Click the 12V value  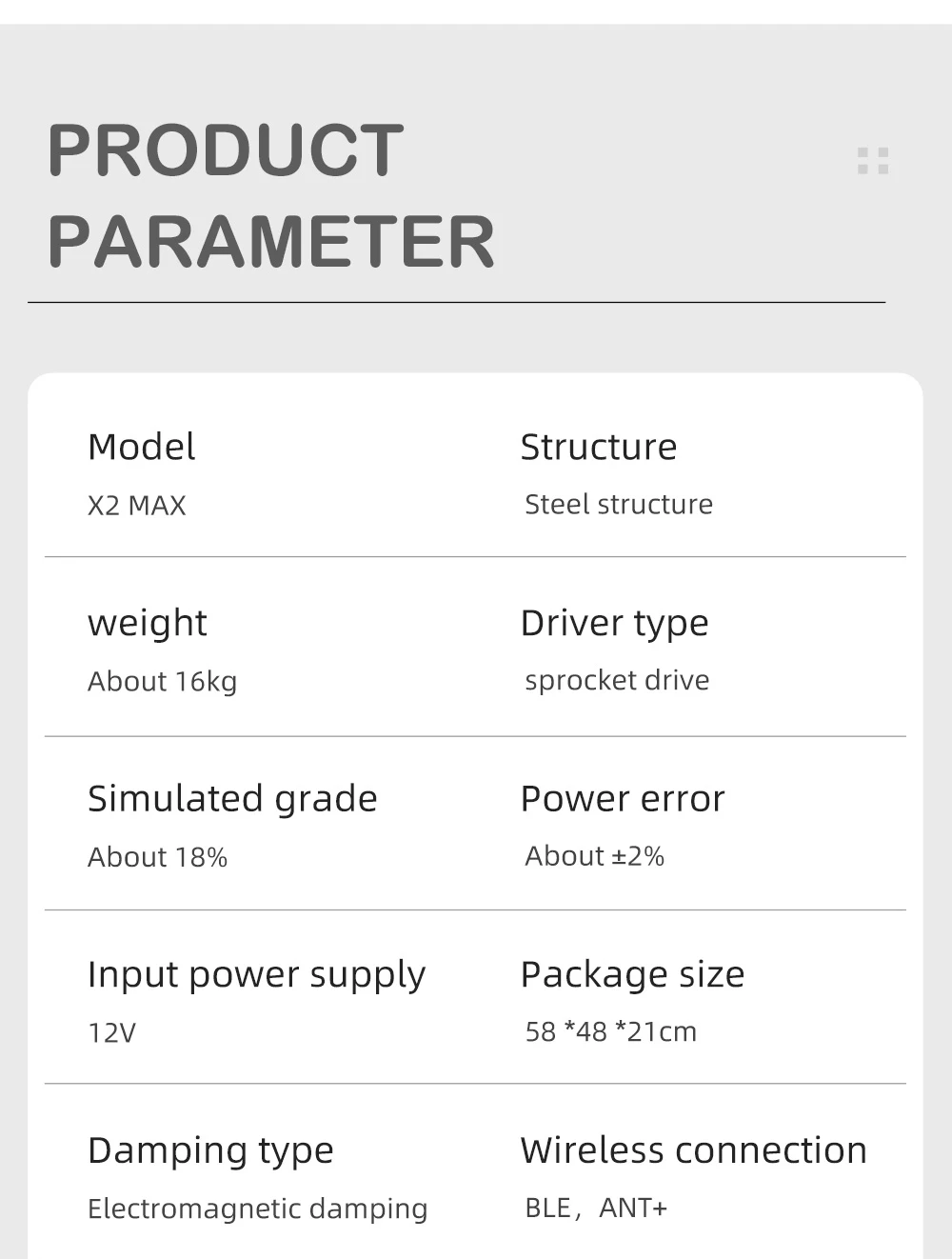click(x=112, y=1032)
